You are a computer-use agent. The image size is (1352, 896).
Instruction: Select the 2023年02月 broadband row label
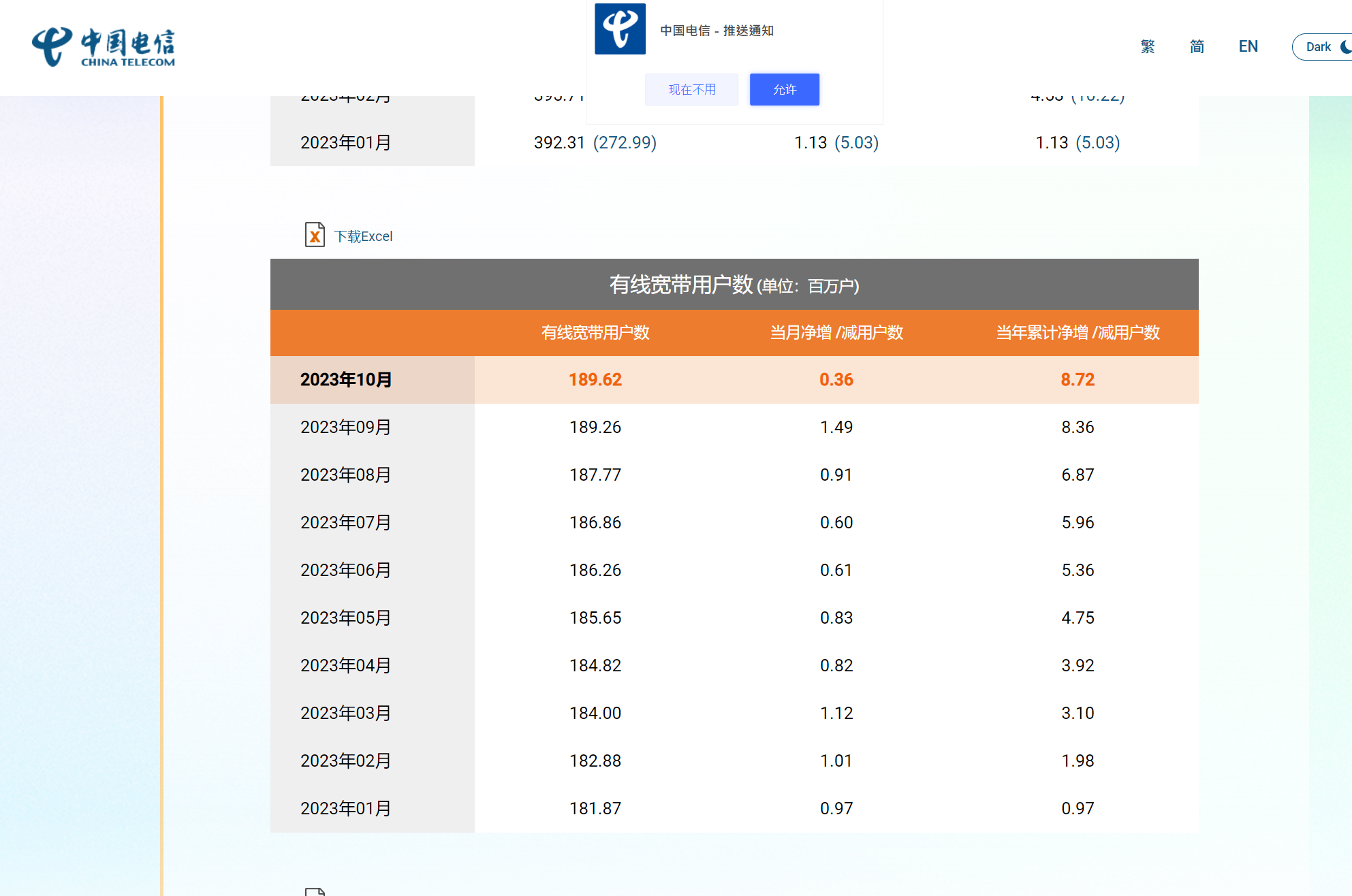346,761
